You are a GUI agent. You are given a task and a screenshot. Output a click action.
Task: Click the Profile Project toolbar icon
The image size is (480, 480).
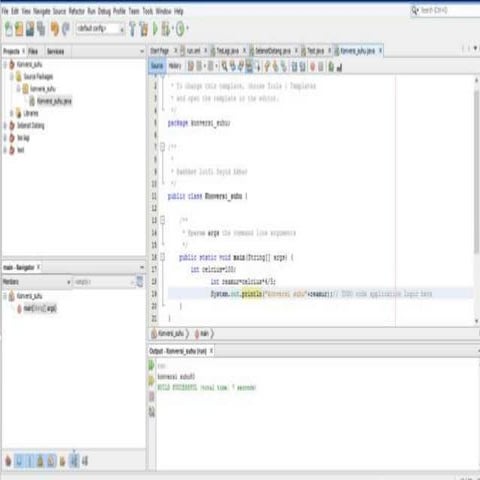pos(180,29)
